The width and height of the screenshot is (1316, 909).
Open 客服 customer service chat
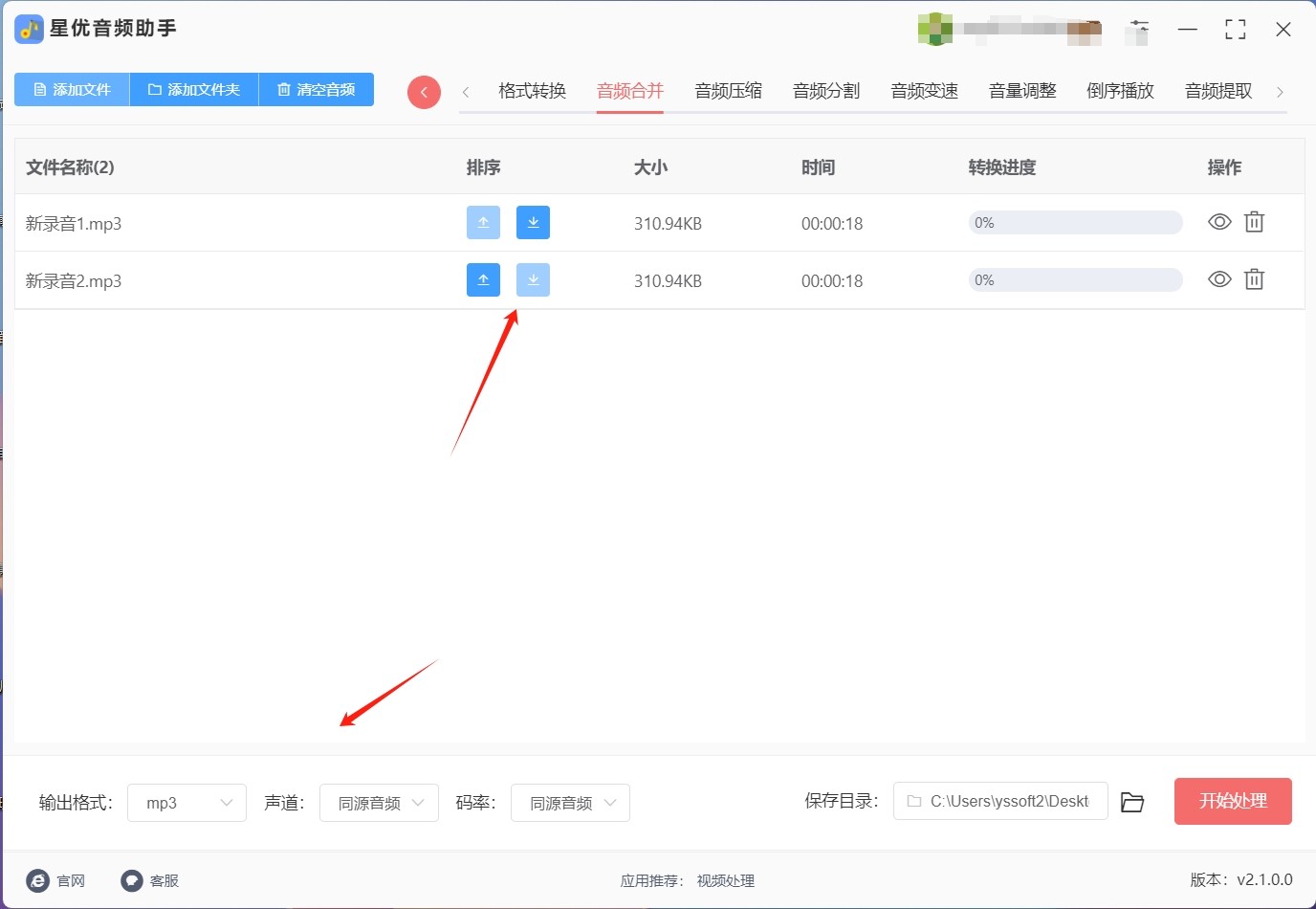tap(132, 880)
